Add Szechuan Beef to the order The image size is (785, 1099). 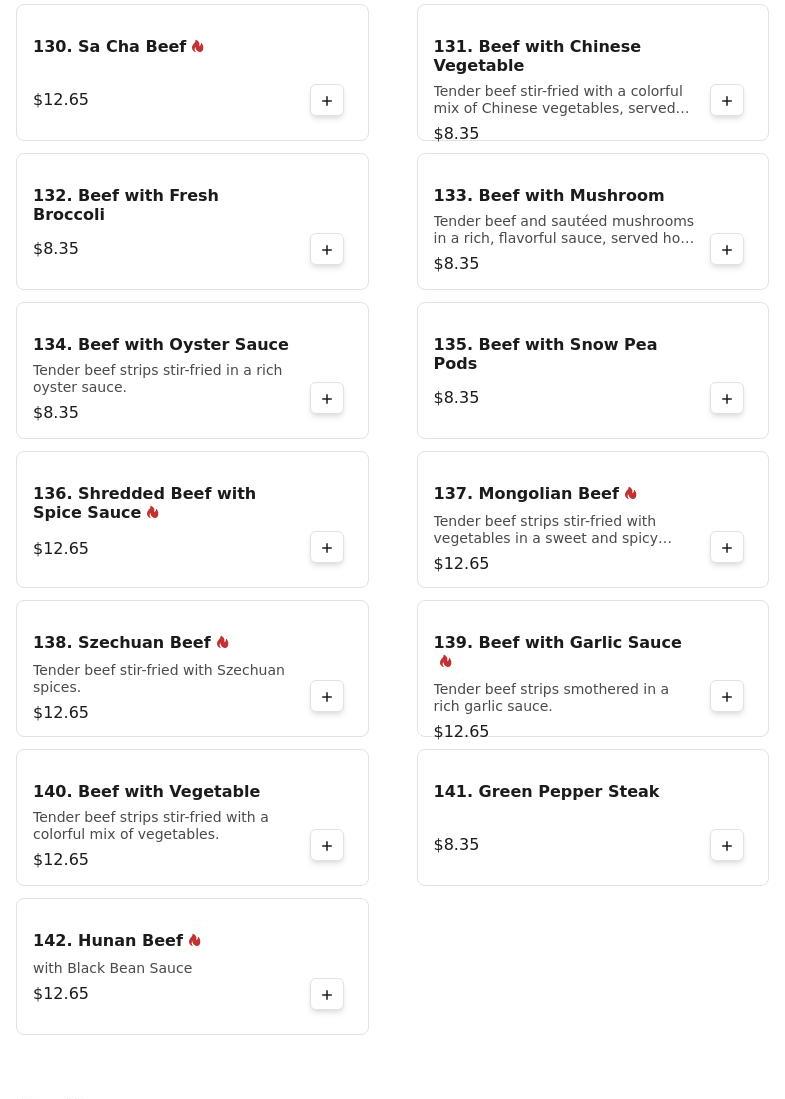pos(327,697)
